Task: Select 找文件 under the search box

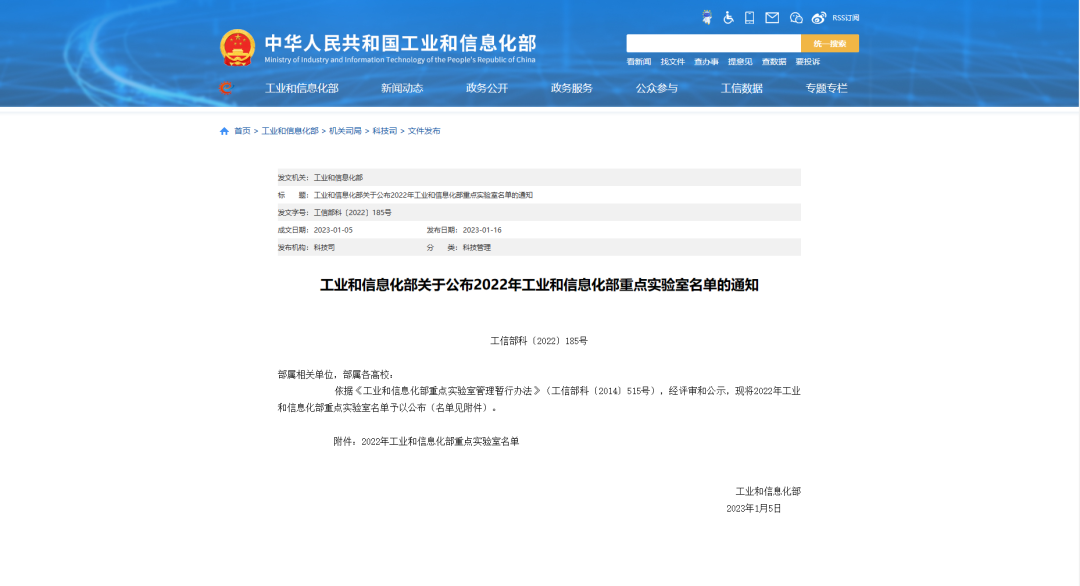Action: (673, 62)
